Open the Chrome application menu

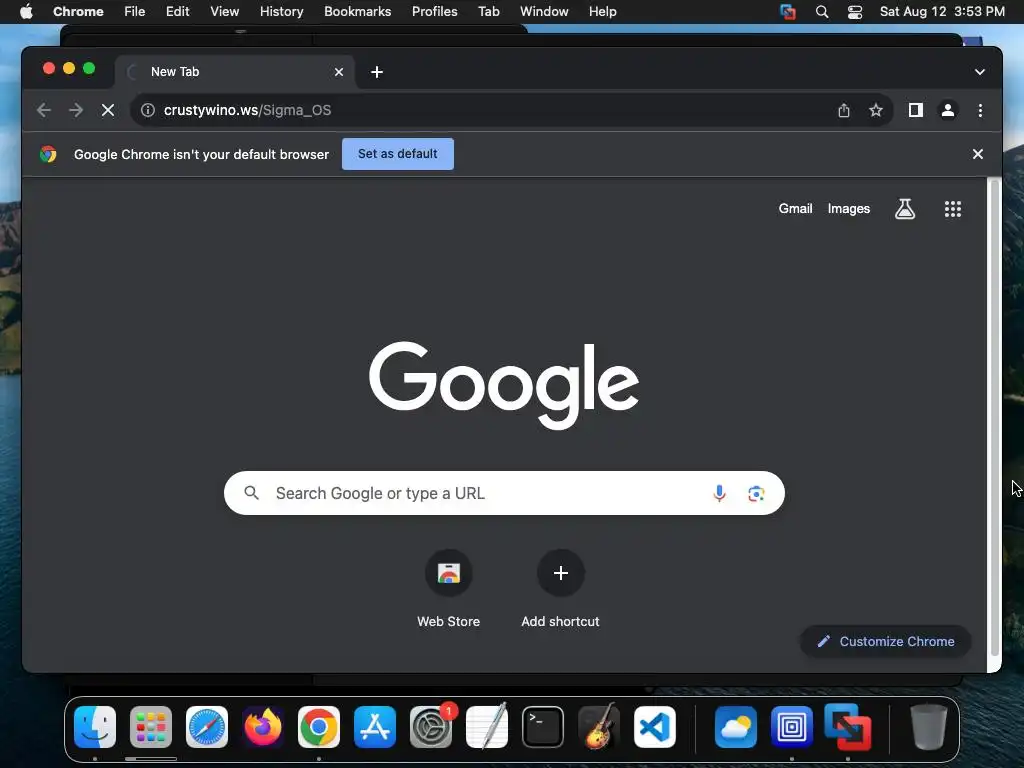click(78, 12)
